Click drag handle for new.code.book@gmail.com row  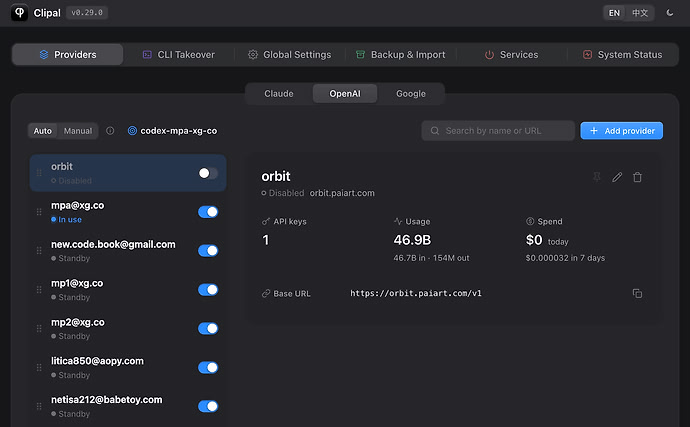[39, 250]
